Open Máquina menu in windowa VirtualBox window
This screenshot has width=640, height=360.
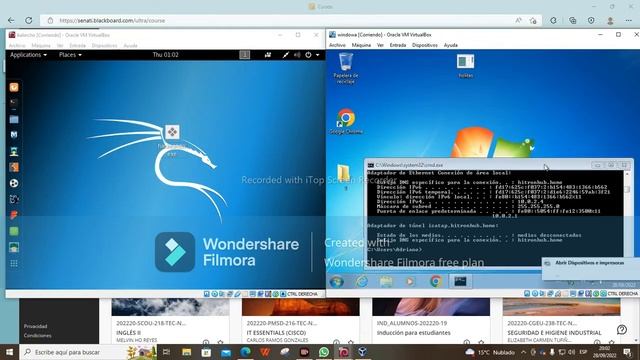tap(361, 45)
